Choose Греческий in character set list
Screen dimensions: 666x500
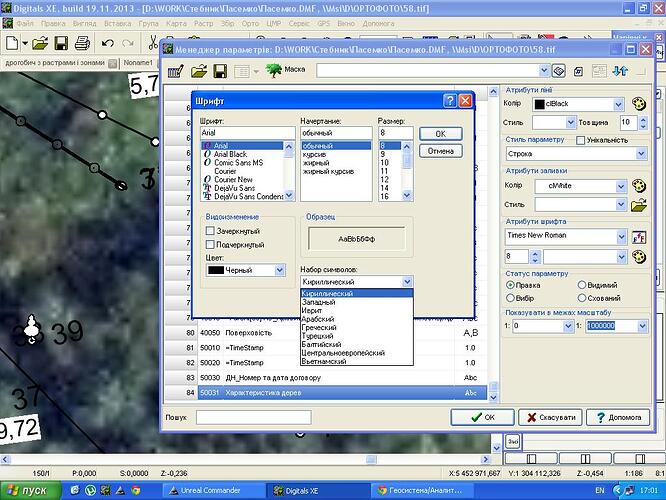click(x=319, y=328)
